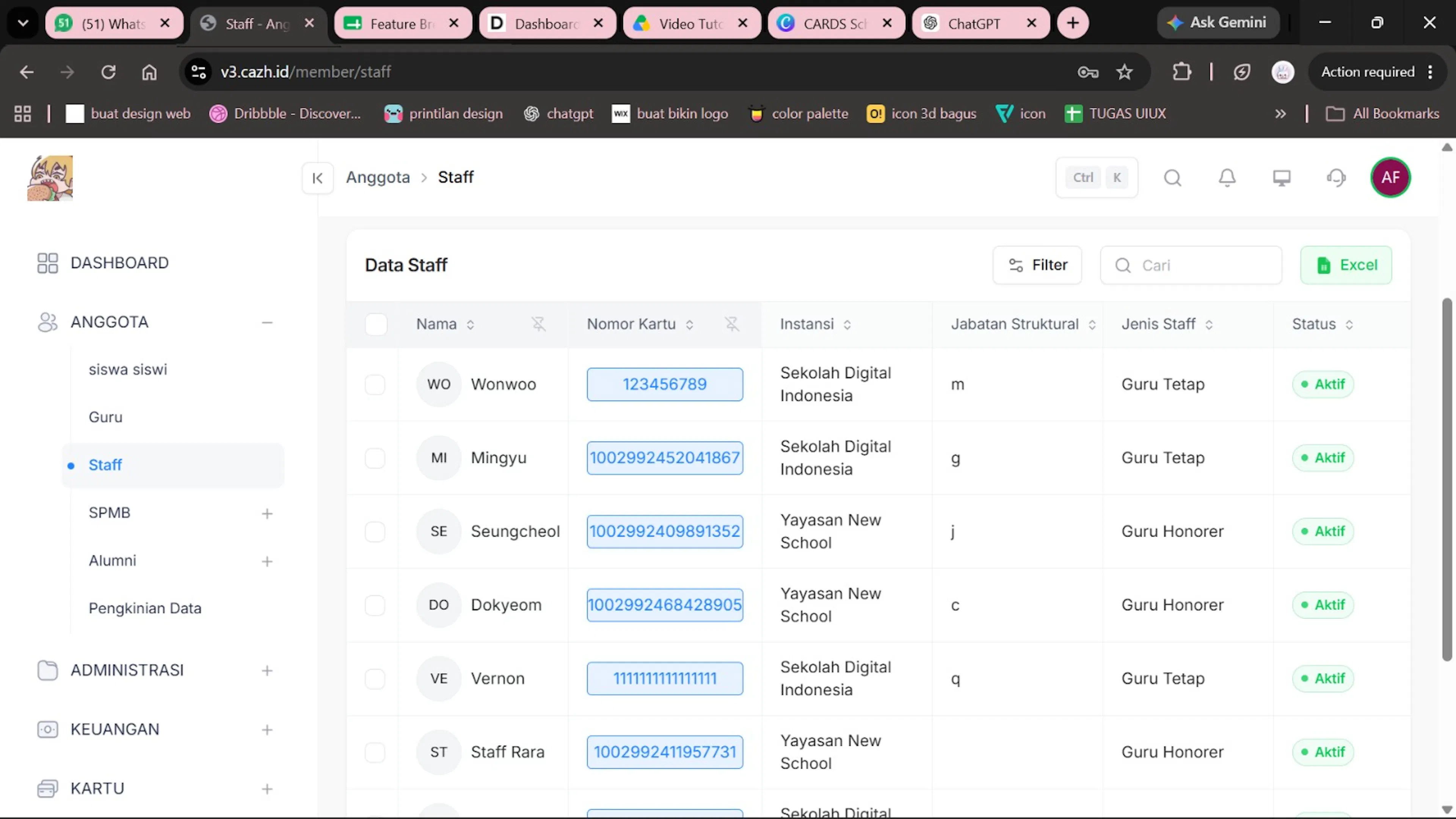Click the page vertical scrollbar
Screen dimensions: 1456x819
[1447, 479]
